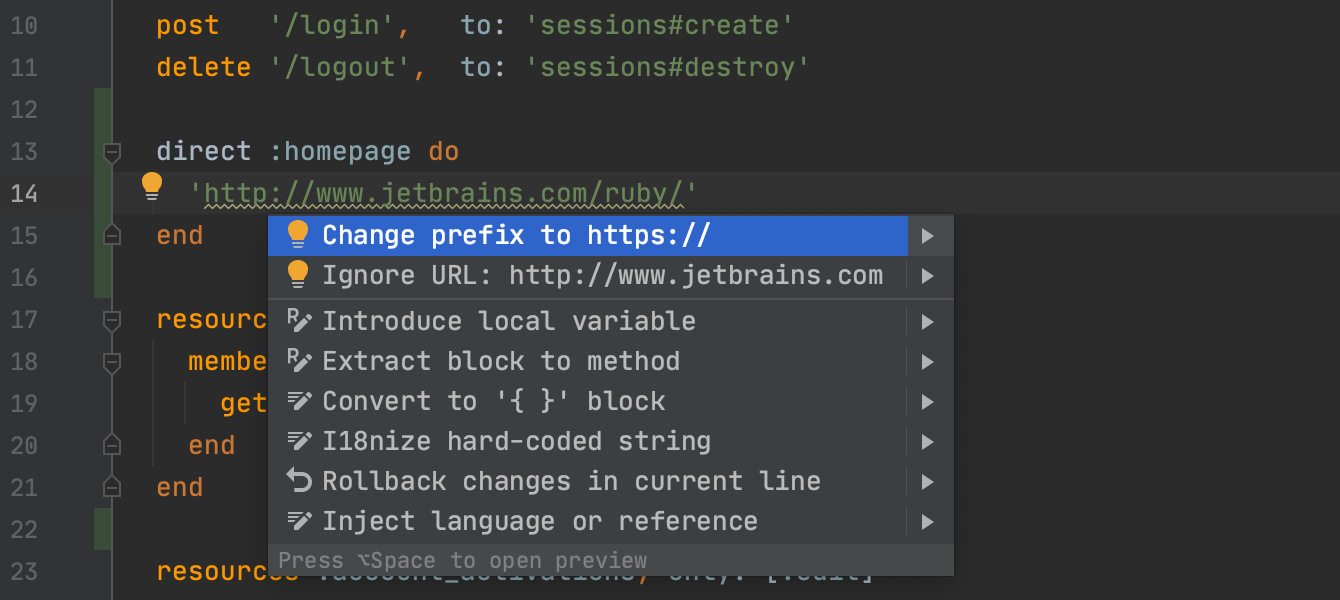Collapse the fold marker at line 17 resources
The image size is (1340, 600).
point(112,320)
